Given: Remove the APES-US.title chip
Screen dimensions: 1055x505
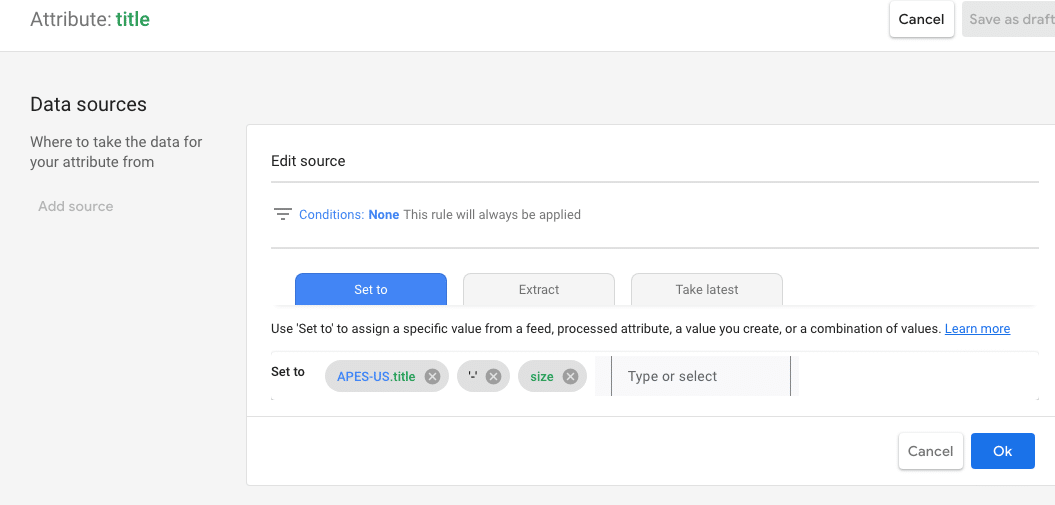Looking at the screenshot, I should pos(433,377).
